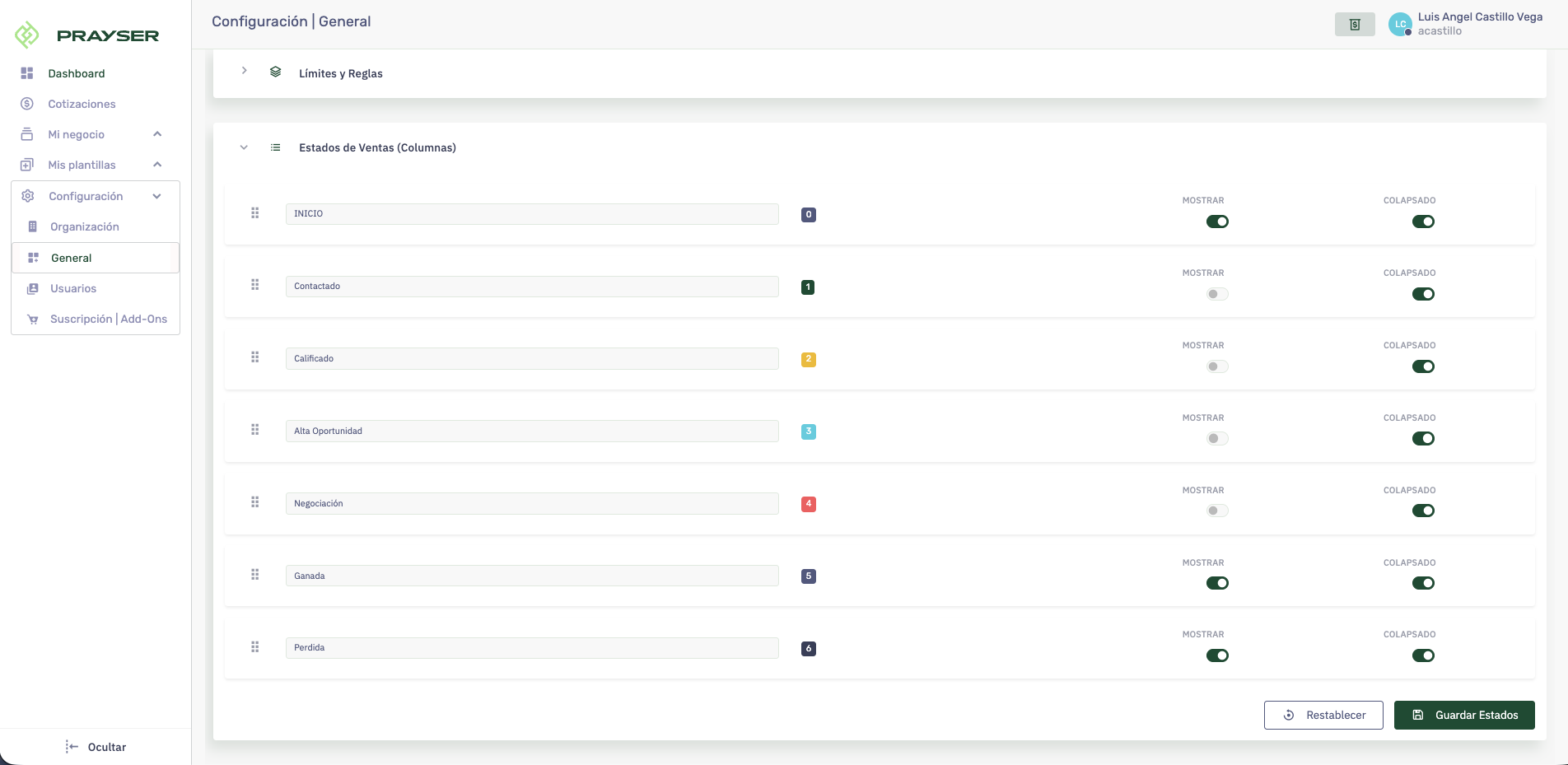Toggle MOSTRAR for INICIO state
Image resolution: width=1568 pixels, height=765 pixels.
1217,222
